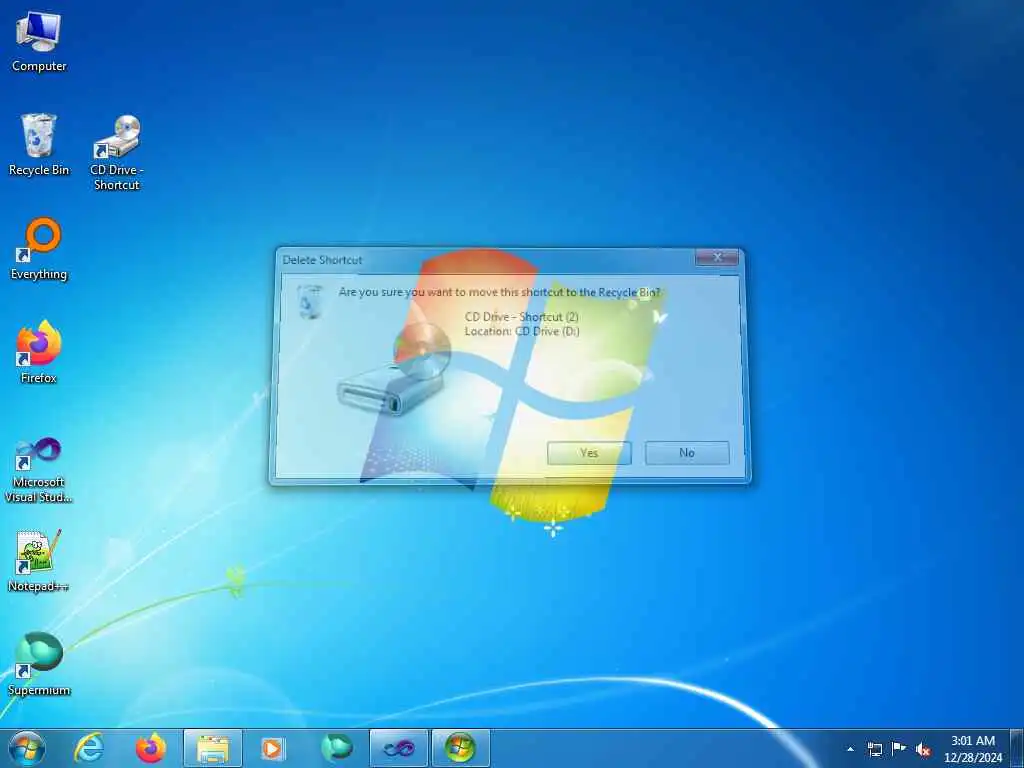
Task: Select the CD Drive - Shortcut icon
Action: click(116, 153)
